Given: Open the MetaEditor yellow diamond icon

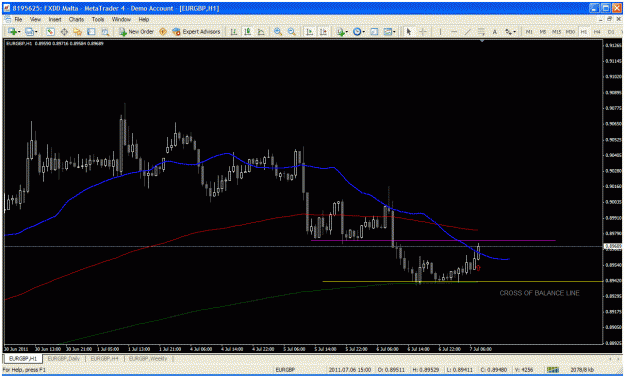Looking at the screenshot, I should click(163, 31).
